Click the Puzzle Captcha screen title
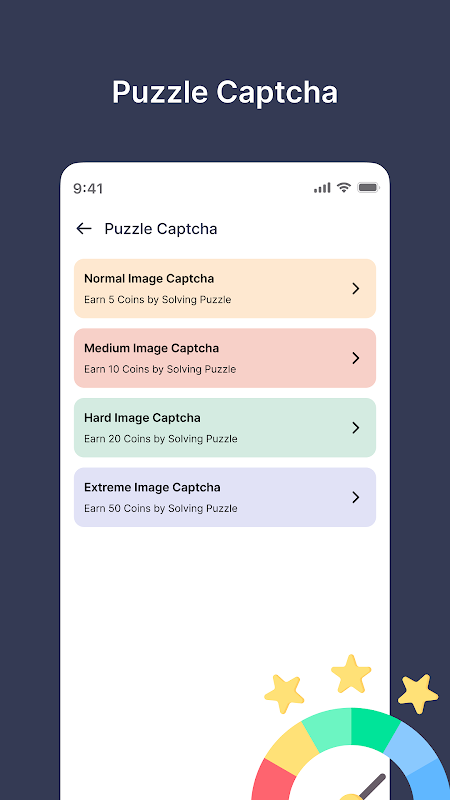 (161, 229)
